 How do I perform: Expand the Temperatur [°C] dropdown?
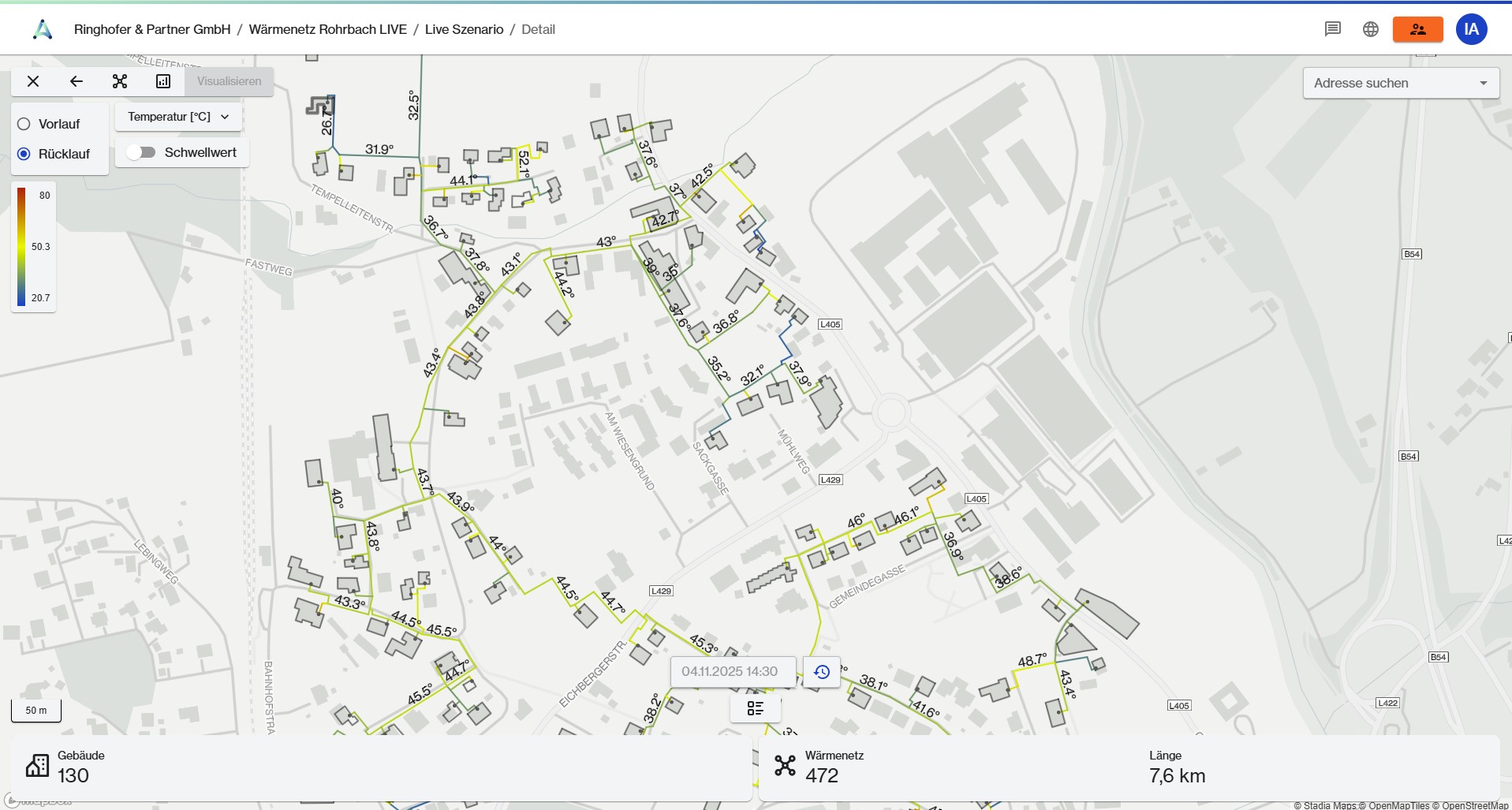(178, 117)
